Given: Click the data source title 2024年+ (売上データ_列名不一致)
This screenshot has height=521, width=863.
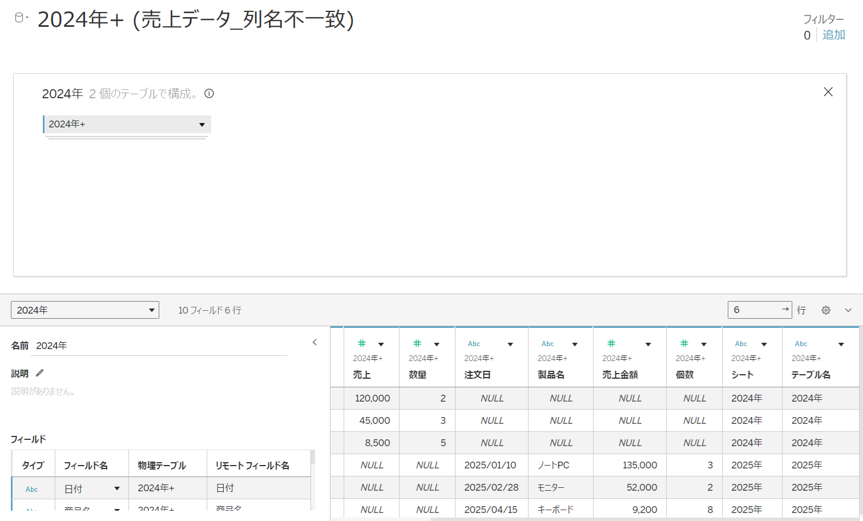Looking at the screenshot, I should point(195,20).
